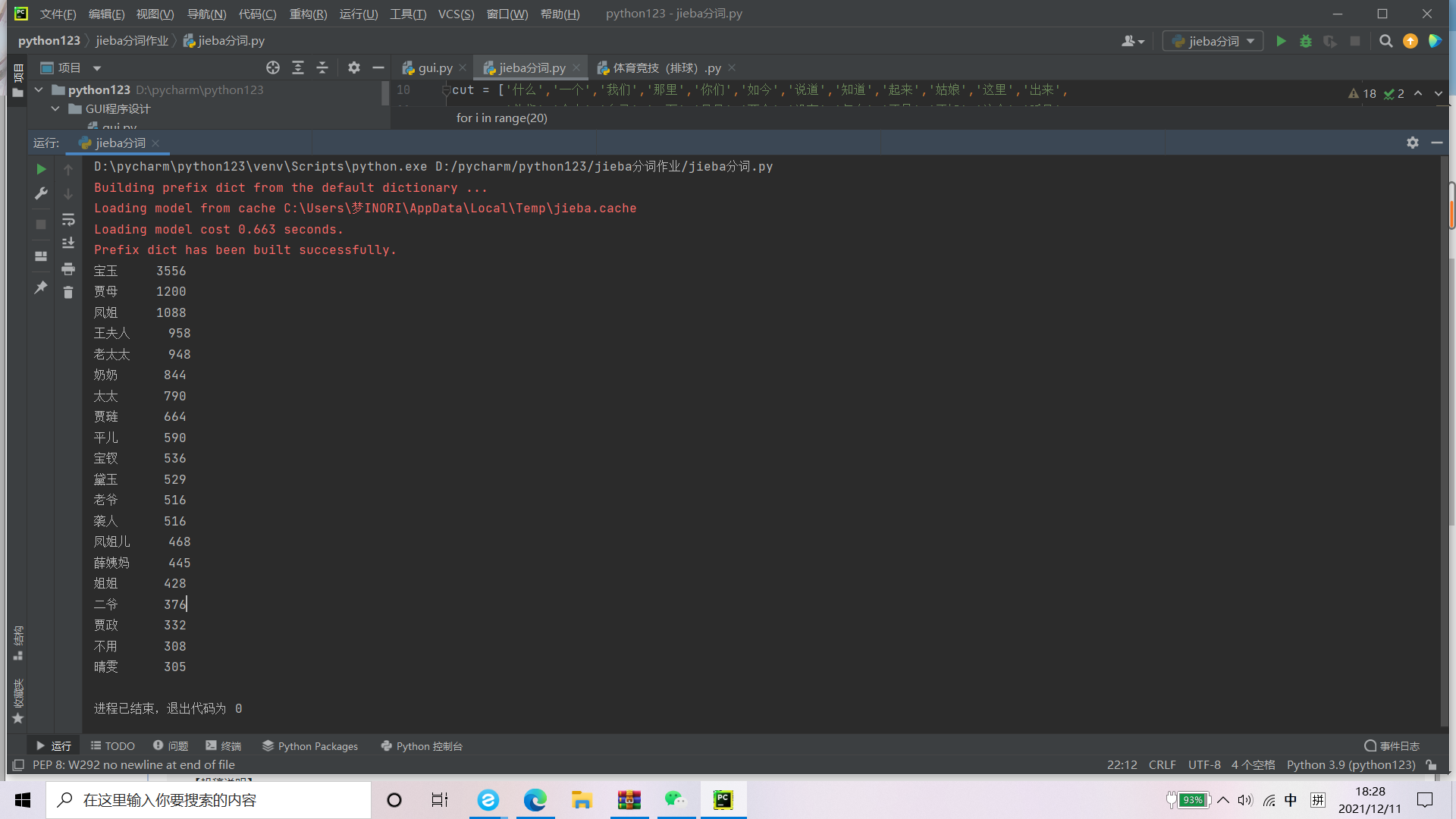
Task: Click the green Run button in top toolbar
Action: 1281,41
